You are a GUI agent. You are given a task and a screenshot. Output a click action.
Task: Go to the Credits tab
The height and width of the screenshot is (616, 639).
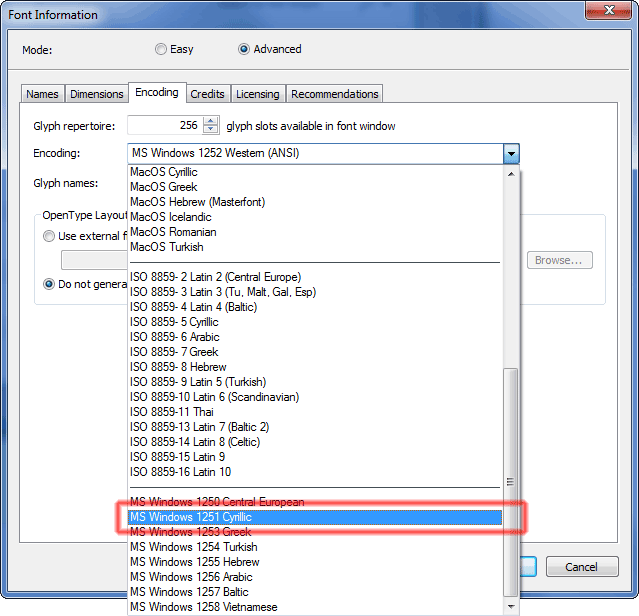[208, 94]
